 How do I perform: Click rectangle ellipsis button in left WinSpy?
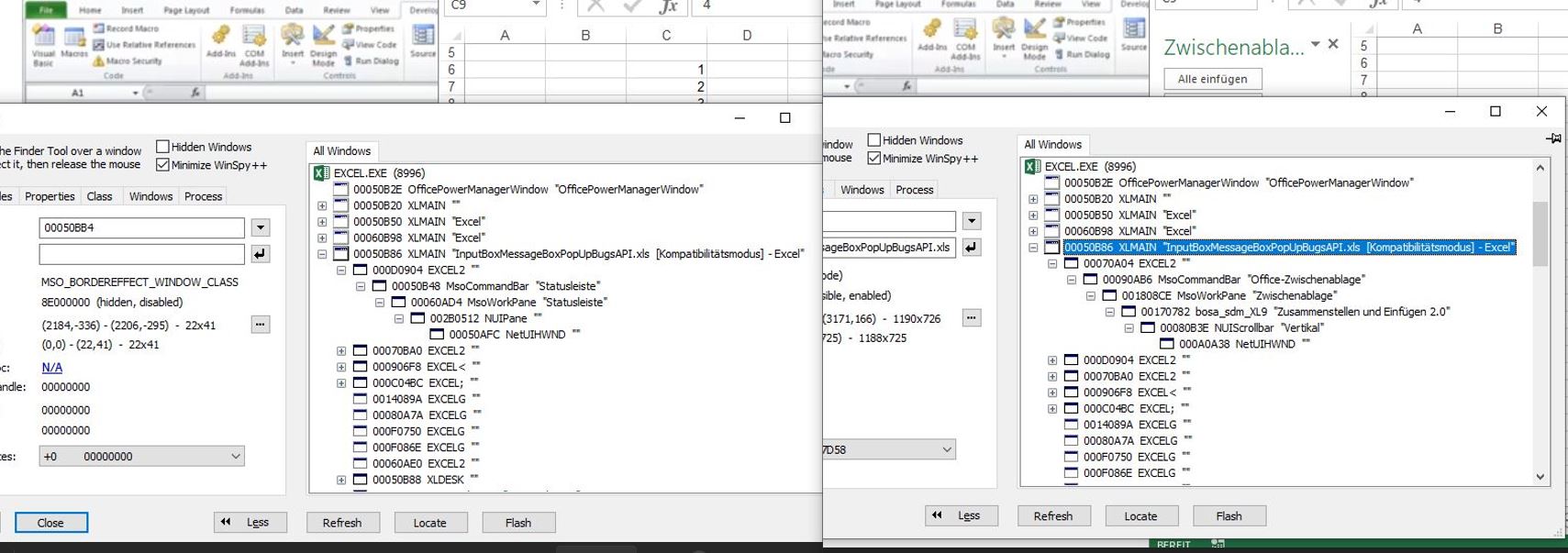tap(261, 325)
